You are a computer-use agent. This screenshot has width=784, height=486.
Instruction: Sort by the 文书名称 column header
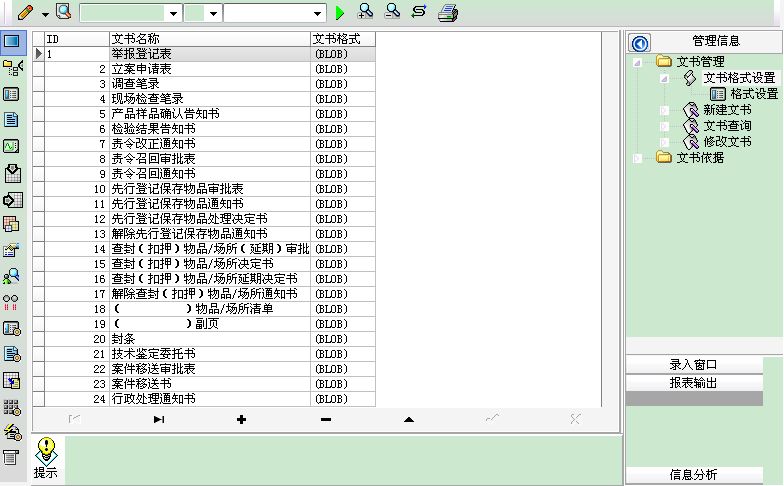(x=210, y=39)
